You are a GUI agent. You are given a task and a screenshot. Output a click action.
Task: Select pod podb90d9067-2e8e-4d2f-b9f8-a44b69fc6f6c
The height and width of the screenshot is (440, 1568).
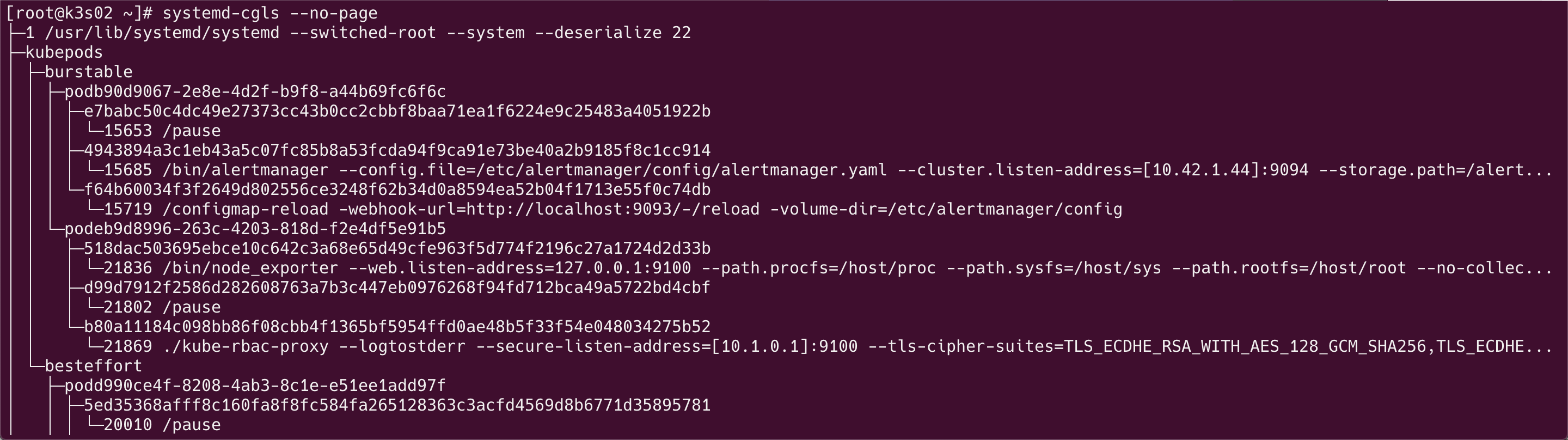tap(255, 91)
